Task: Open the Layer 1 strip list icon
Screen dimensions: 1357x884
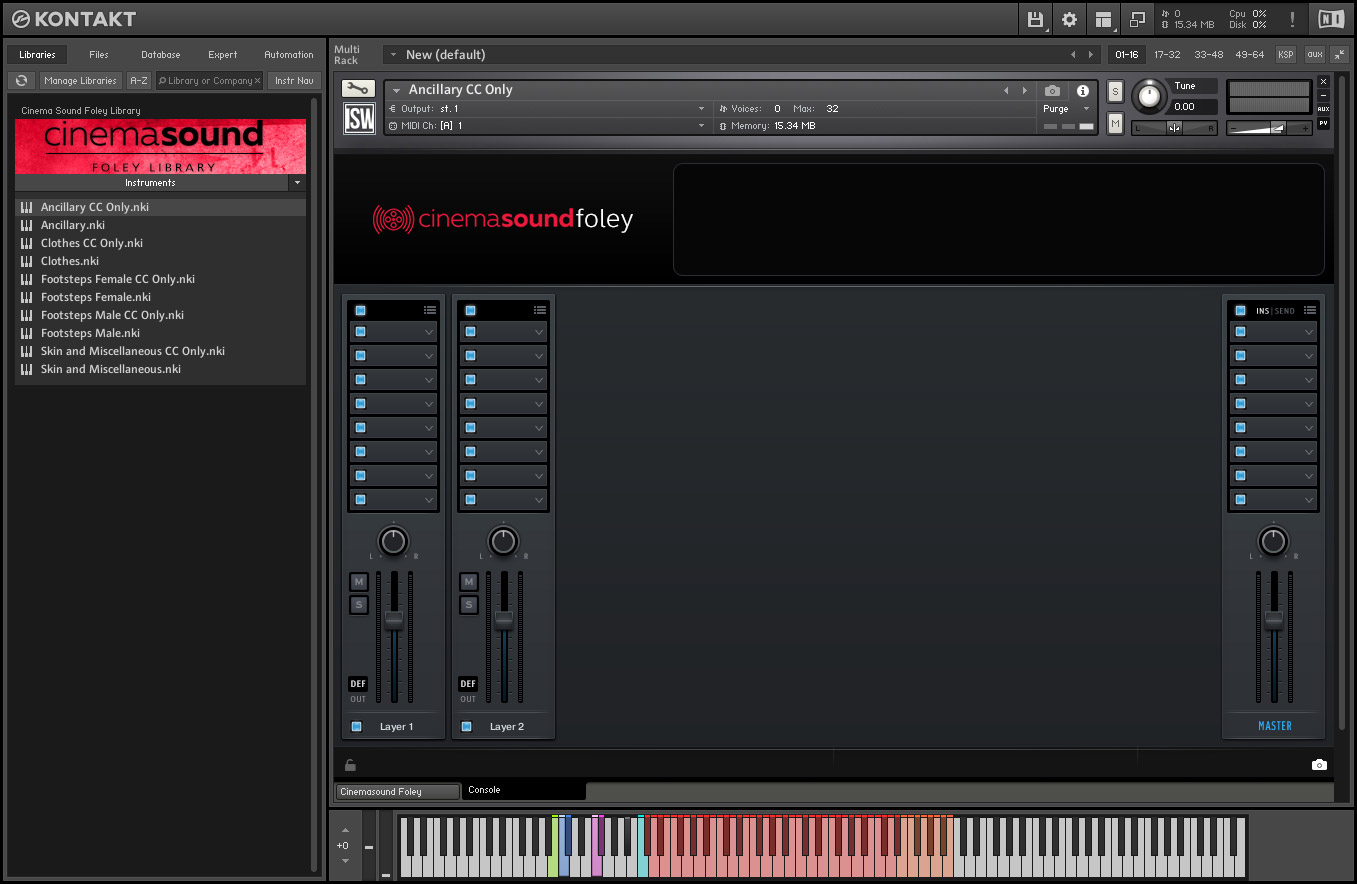Action: pos(430,310)
